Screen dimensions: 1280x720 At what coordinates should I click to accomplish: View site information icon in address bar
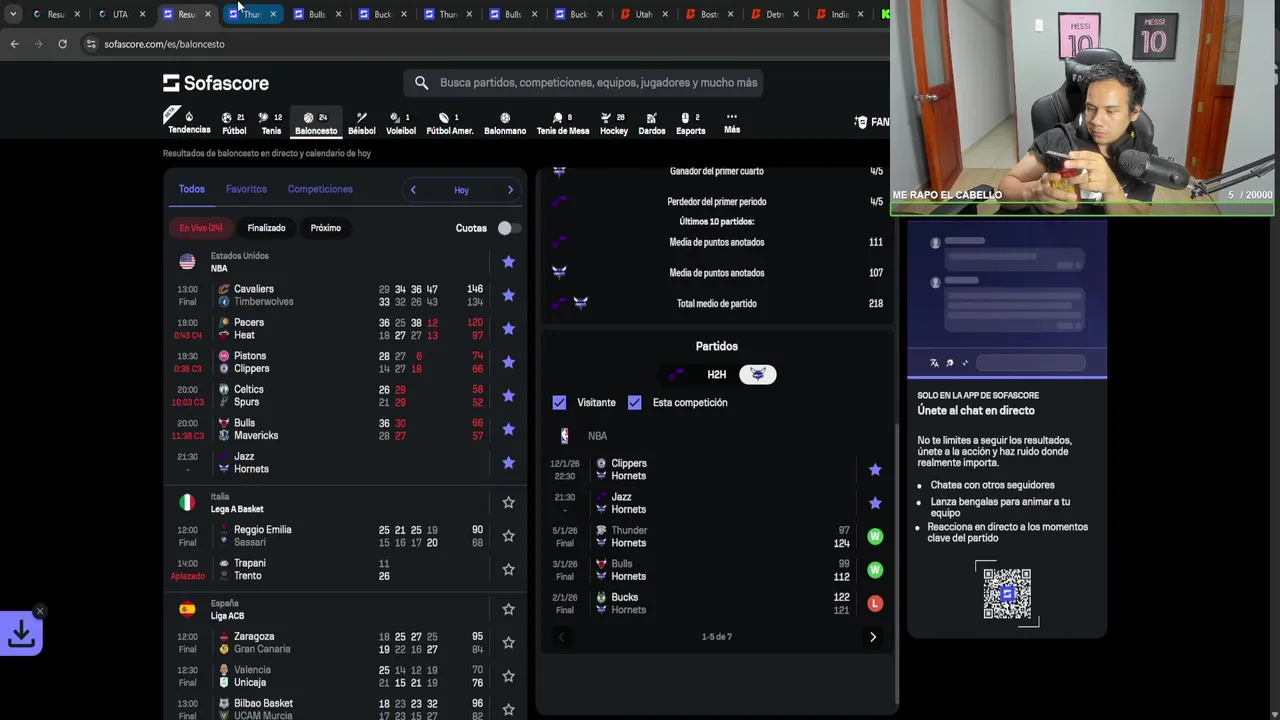click(x=91, y=44)
